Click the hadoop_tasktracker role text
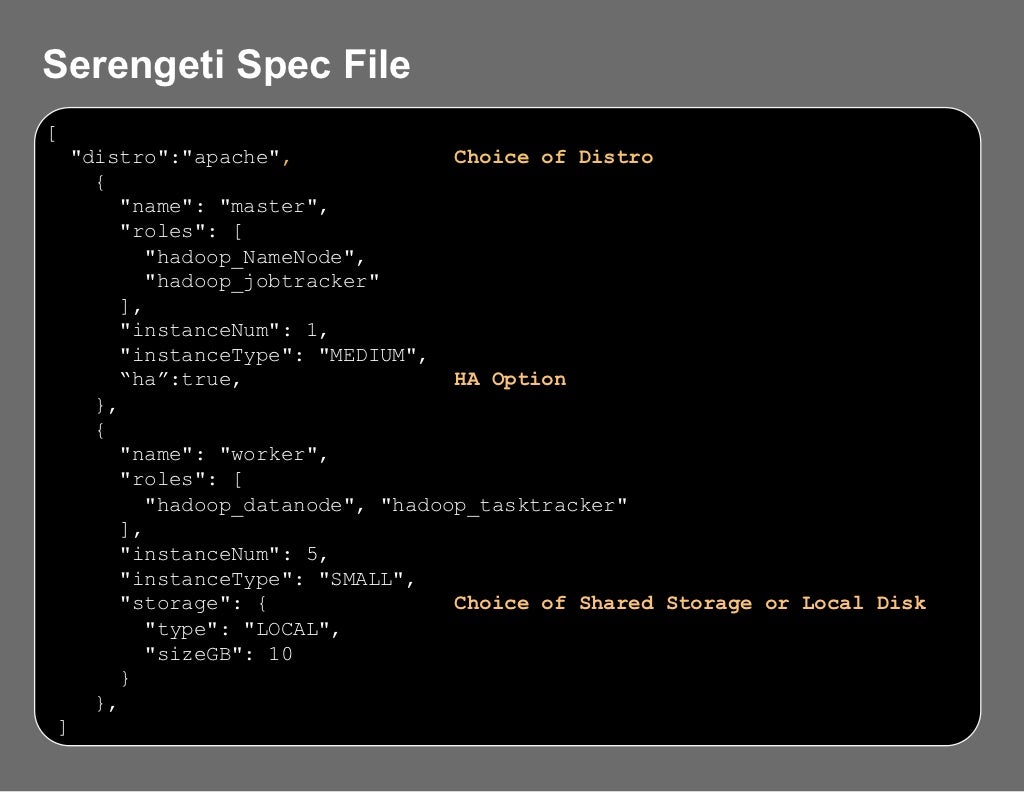 (505, 506)
